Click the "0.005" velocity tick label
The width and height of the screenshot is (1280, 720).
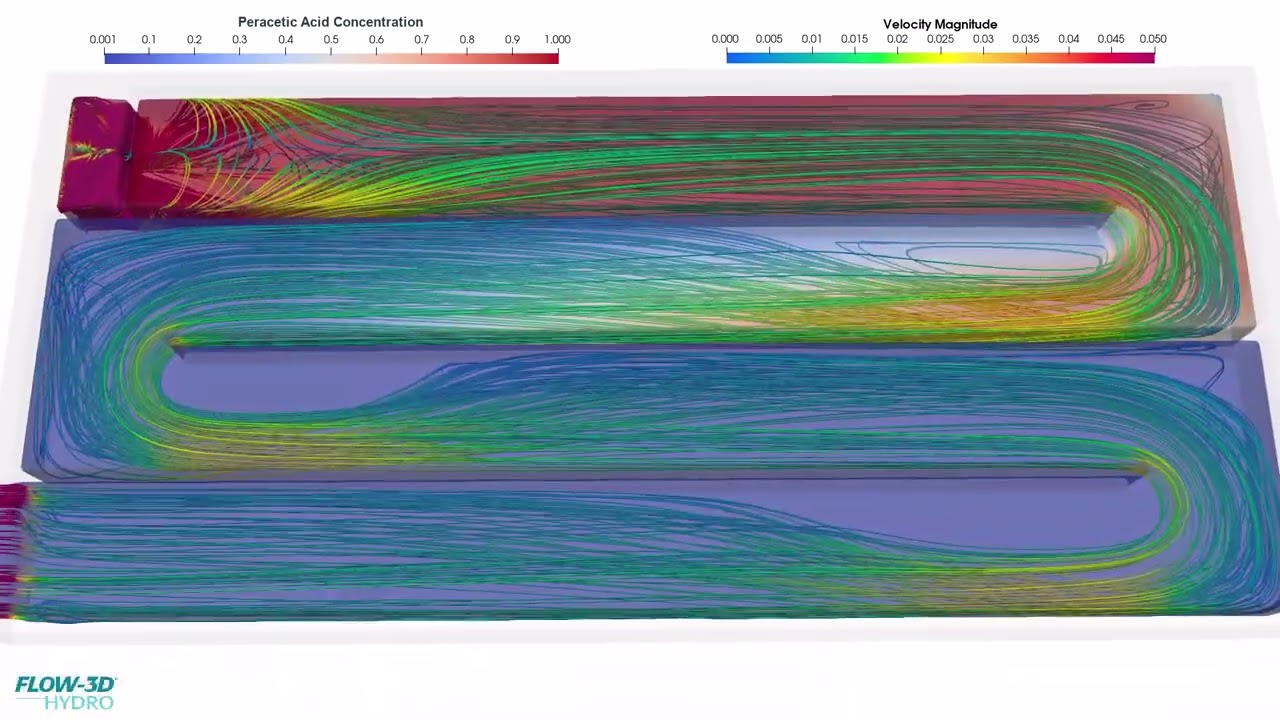(769, 39)
